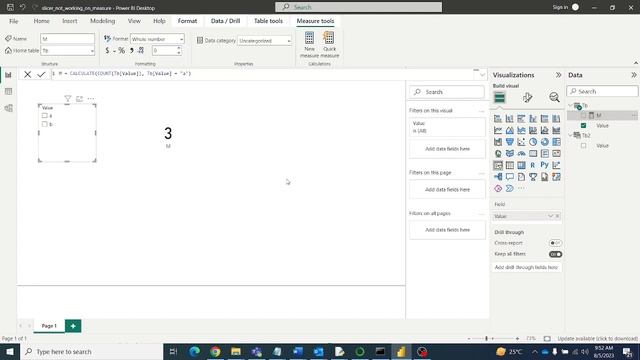Check Value field under table Tb2
The height and width of the screenshot is (360, 640).
coord(583,146)
